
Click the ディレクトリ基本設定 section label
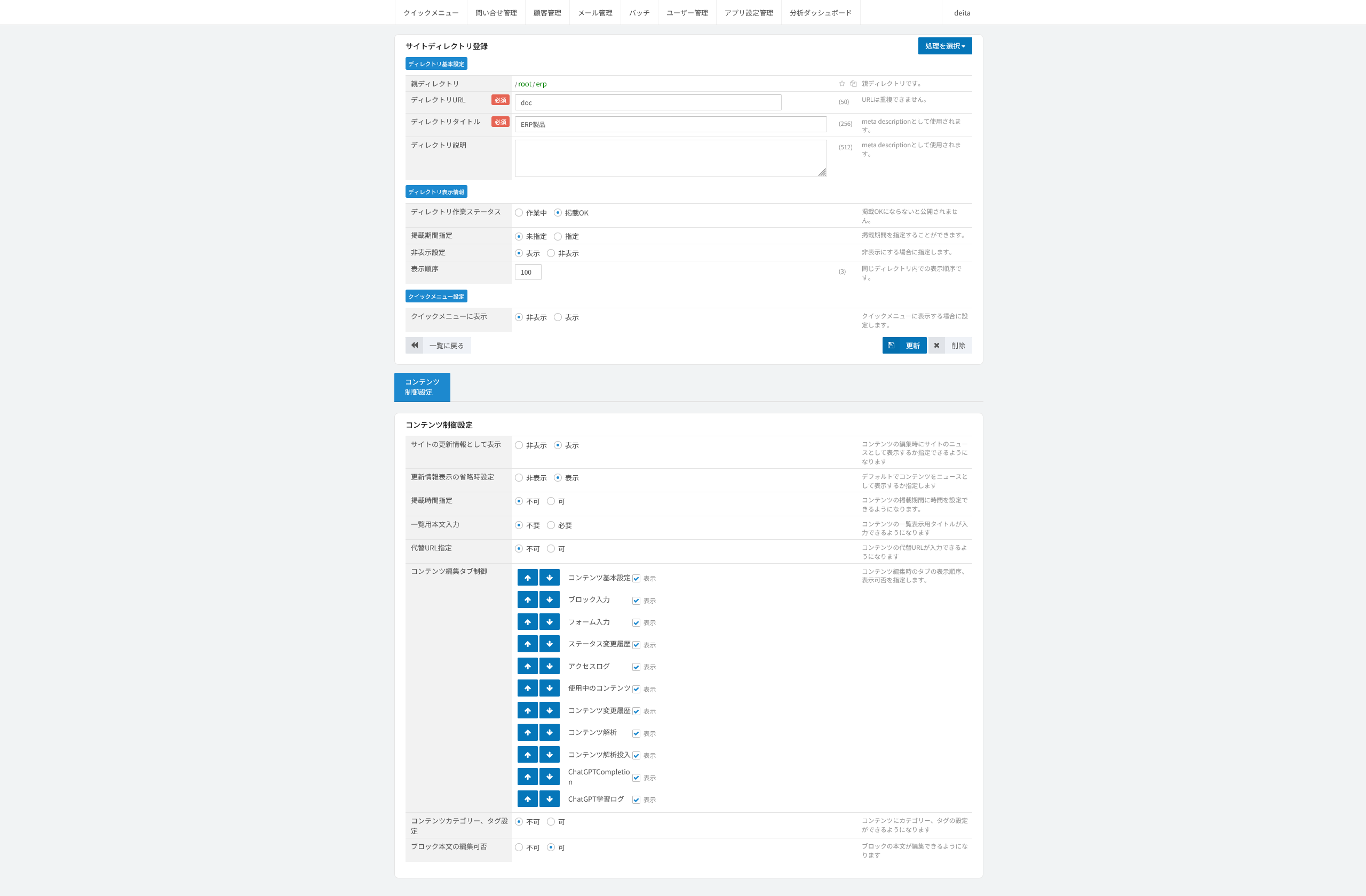pos(436,63)
